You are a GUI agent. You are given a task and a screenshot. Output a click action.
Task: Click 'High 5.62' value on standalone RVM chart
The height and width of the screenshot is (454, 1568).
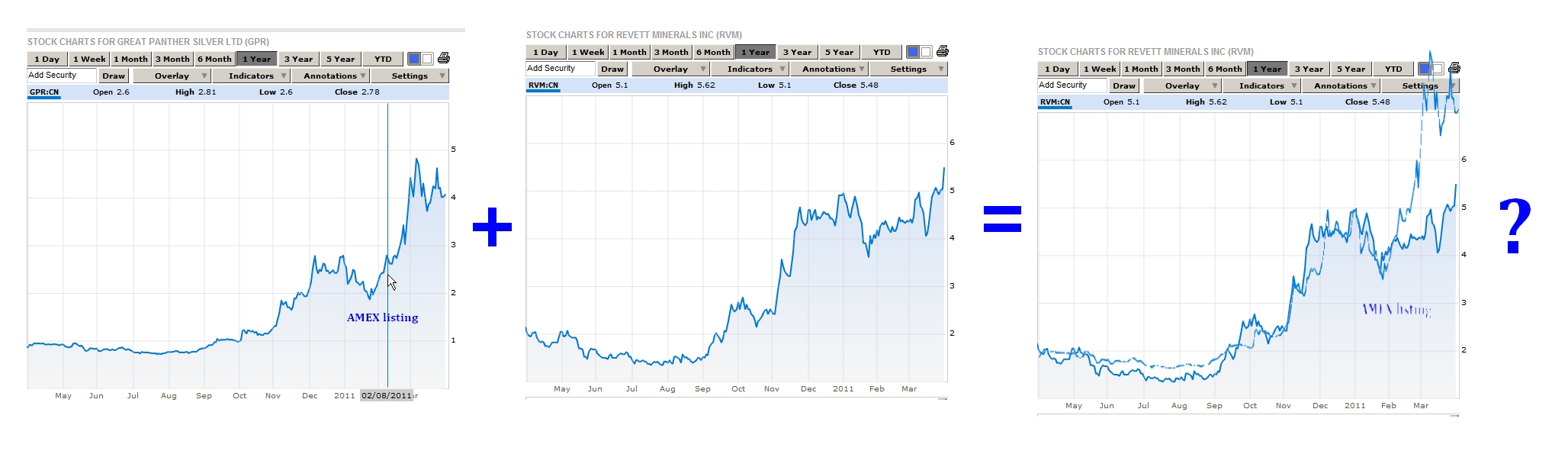[x=695, y=85]
